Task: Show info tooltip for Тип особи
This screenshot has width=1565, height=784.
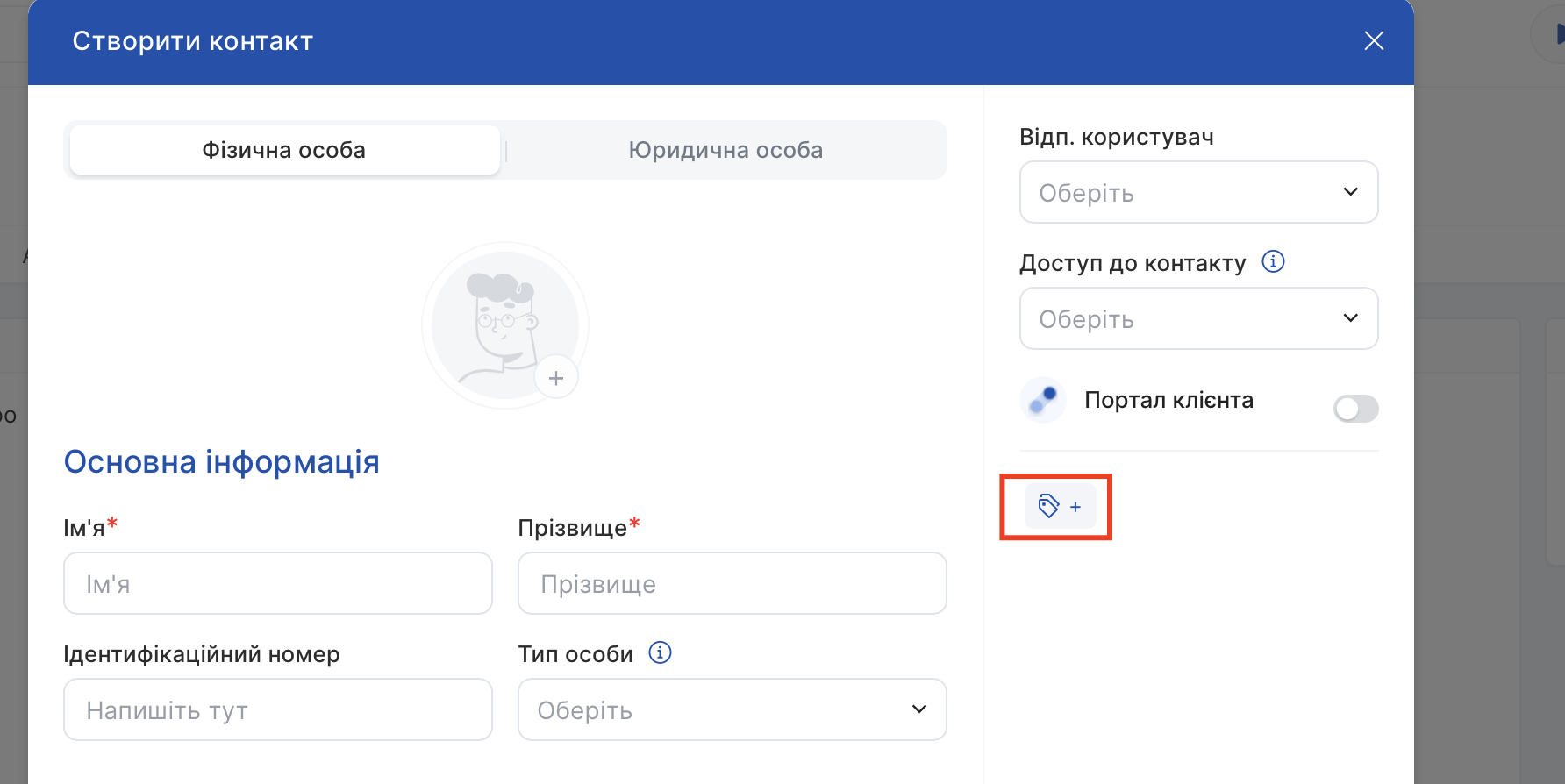Action: pos(660,652)
